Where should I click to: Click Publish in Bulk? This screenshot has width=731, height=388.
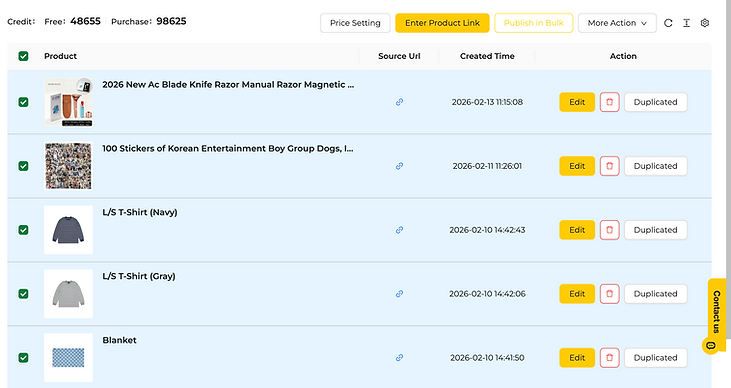pos(533,23)
